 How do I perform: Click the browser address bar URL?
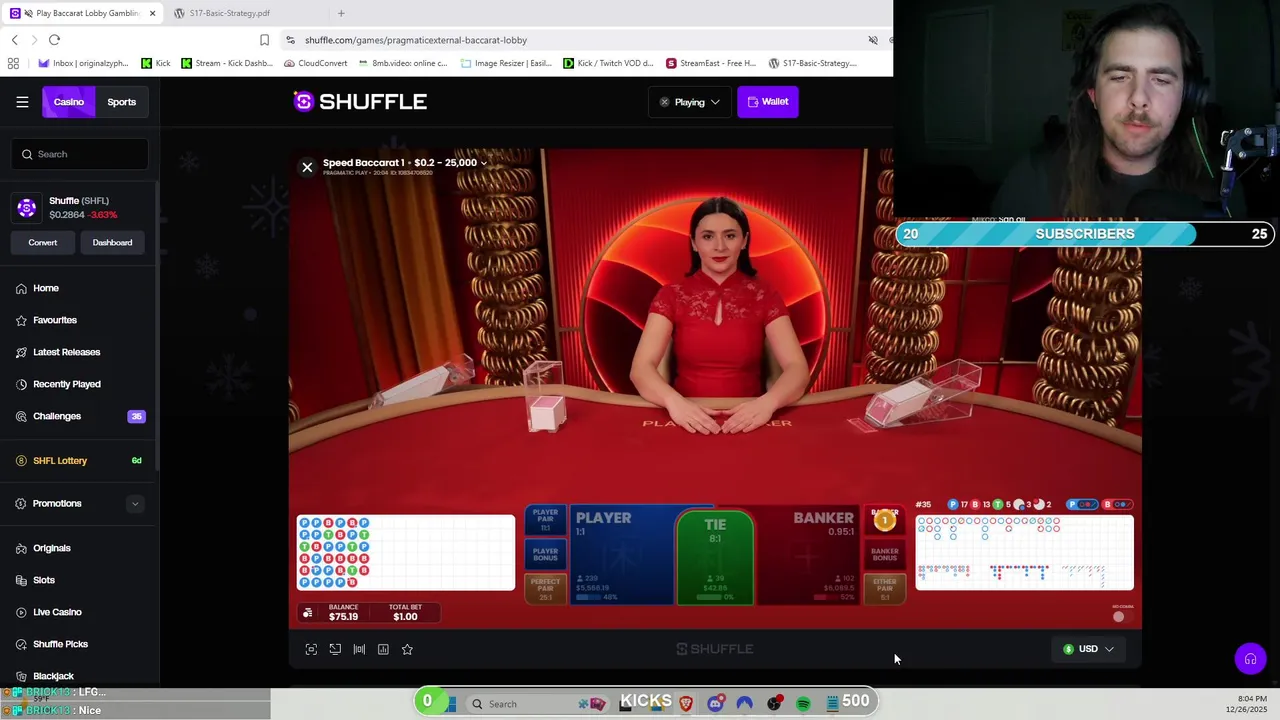(416, 40)
